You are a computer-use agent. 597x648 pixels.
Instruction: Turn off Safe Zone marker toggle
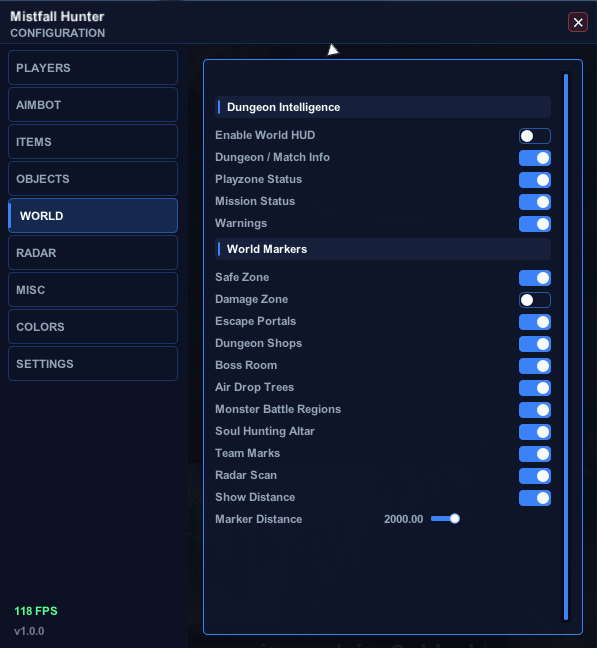click(x=535, y=278)
